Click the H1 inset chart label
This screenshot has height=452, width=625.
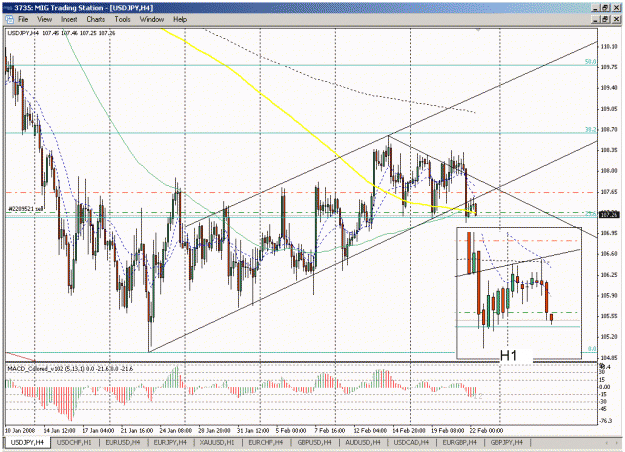click(x=508, y=356)
